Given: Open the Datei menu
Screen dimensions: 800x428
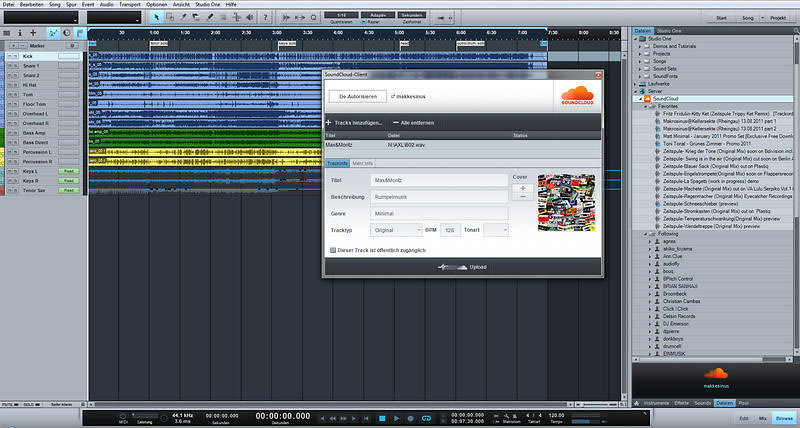Looking at the screenshot, I should (8, 4).
